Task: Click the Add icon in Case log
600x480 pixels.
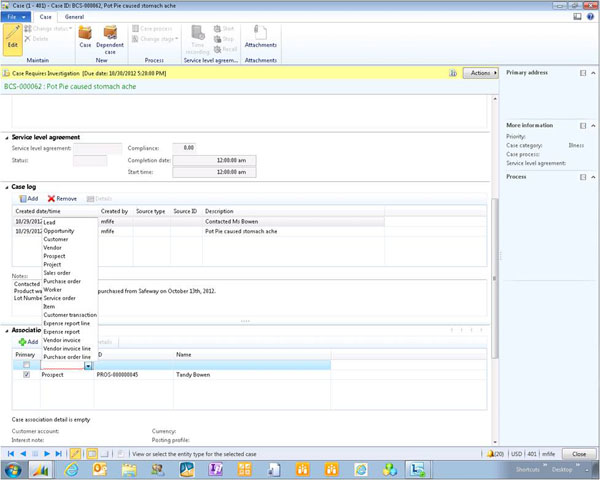Action: pyautogui.click(x=26, y=199)
